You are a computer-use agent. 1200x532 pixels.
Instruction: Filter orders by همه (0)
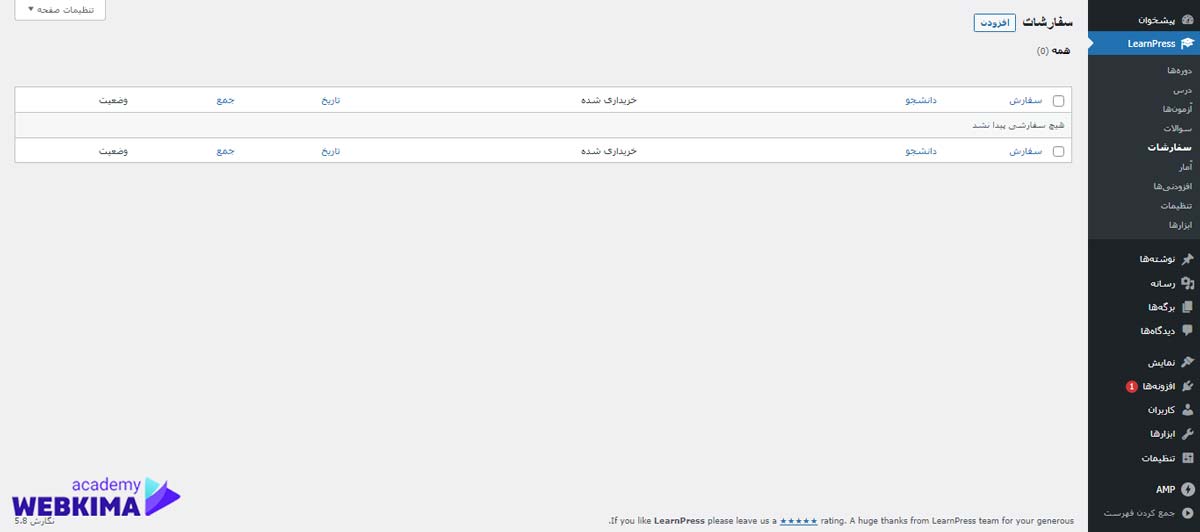1055,50
